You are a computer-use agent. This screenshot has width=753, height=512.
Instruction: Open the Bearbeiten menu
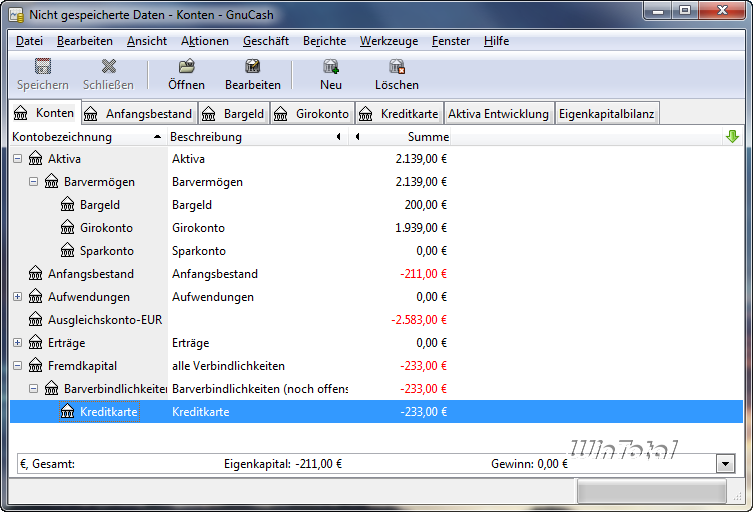tap(85, 41)
